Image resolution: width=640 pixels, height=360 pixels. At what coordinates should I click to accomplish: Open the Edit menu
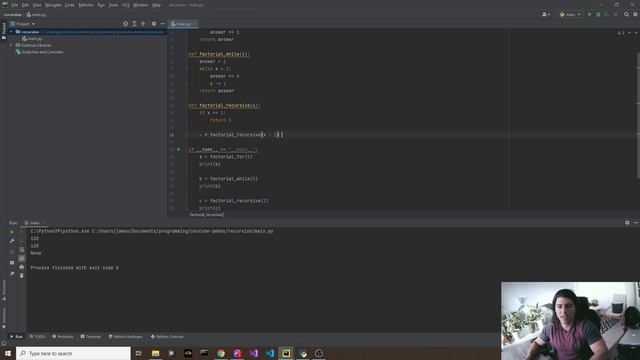tap(25, 5)
